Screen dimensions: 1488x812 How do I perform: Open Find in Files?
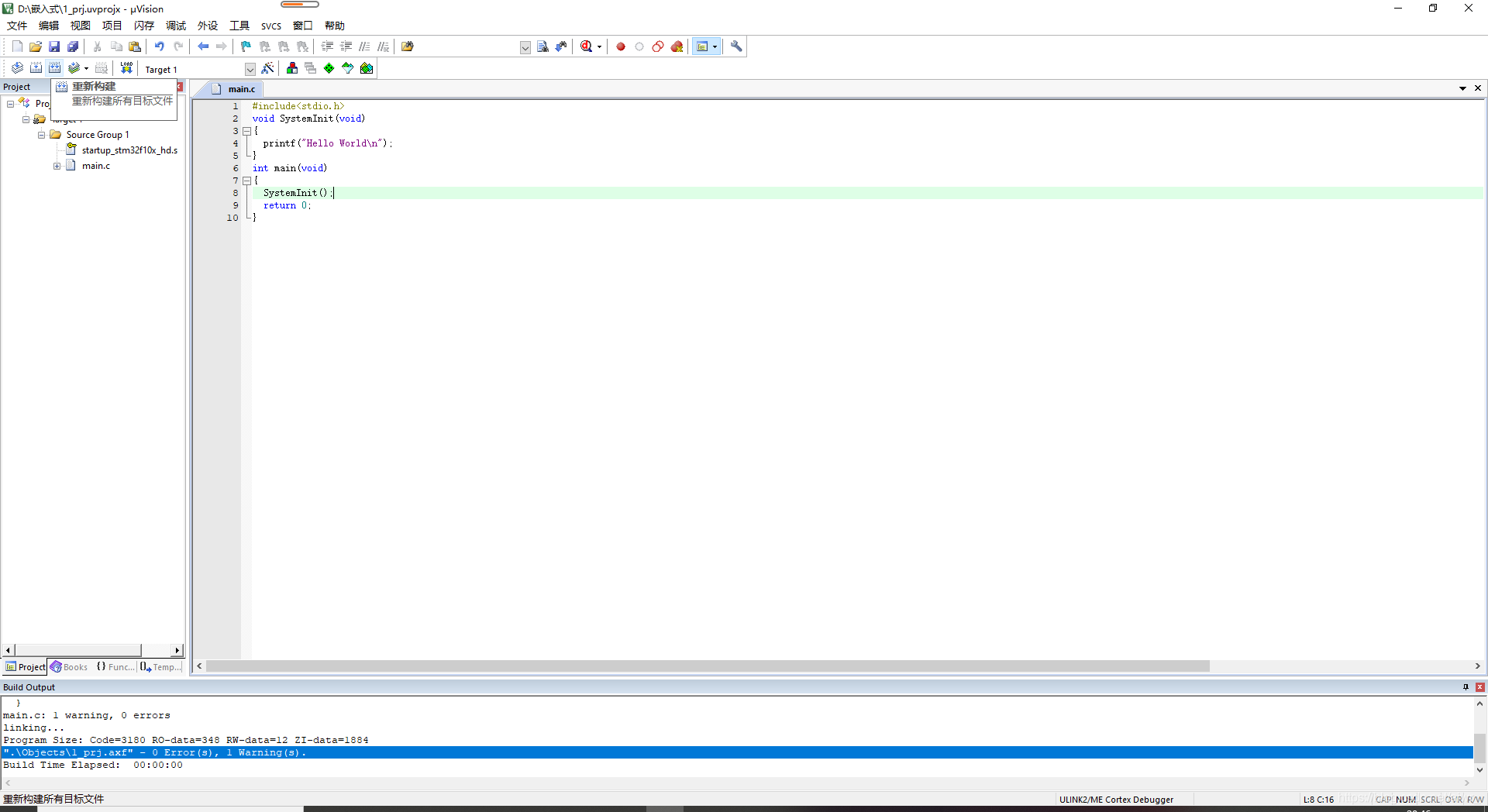coord(408,46)
